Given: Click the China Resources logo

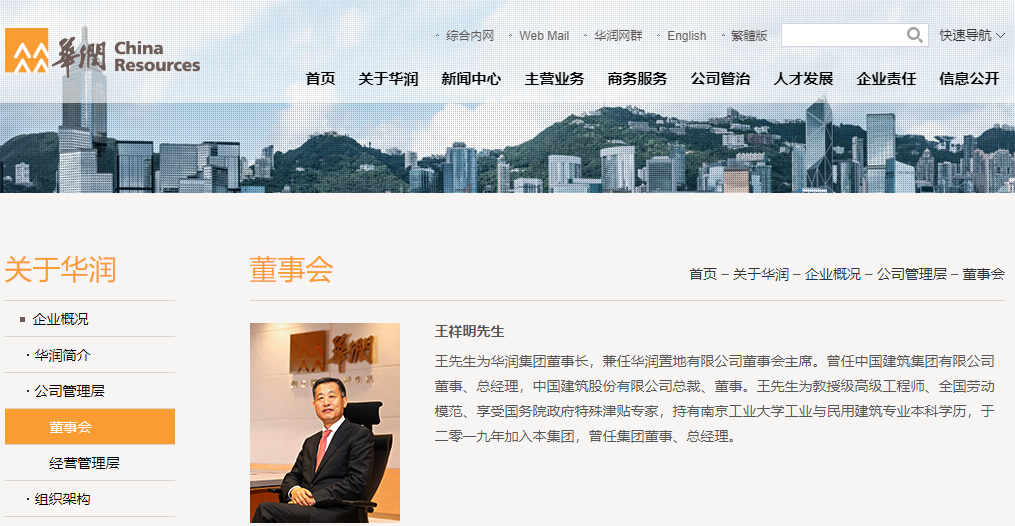Looking at the screenshot, I should tap(102, 52).
